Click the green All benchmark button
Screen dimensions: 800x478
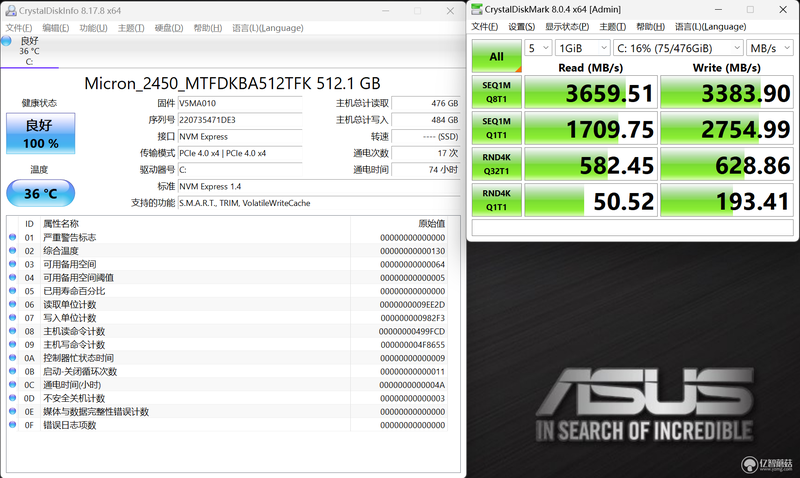[496, 56]
